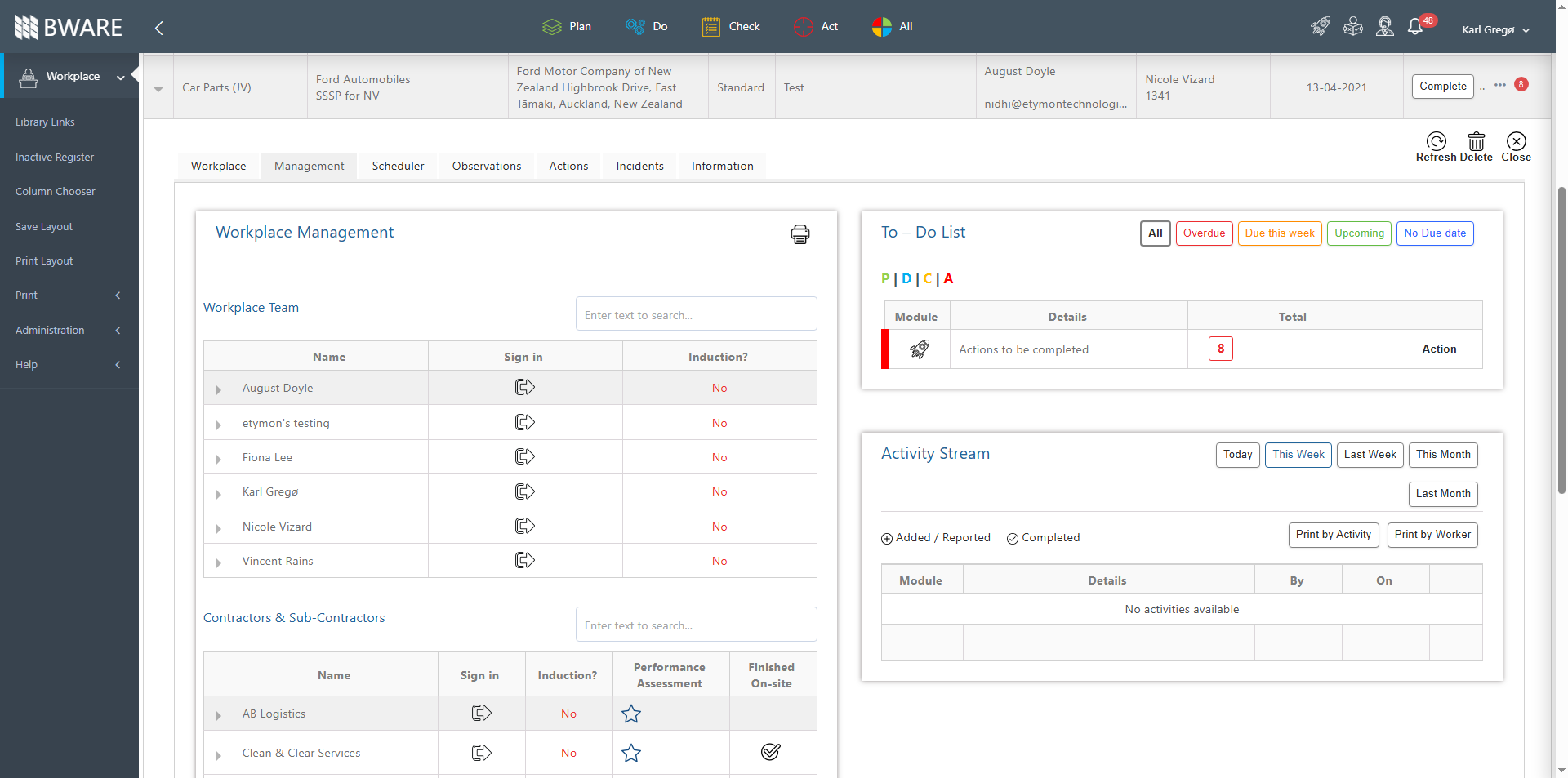The image size is (1568, 778).
Task: Click the Close circle icon
Action: [x=1516, y=147]
